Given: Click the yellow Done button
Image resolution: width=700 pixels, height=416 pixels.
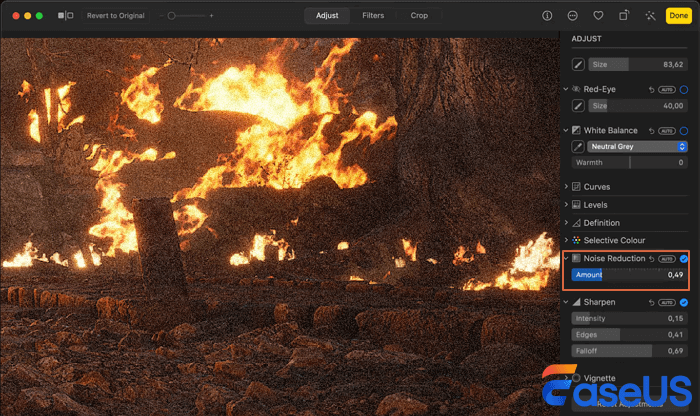Looking at the screenshot, I should tap(679, 16).
